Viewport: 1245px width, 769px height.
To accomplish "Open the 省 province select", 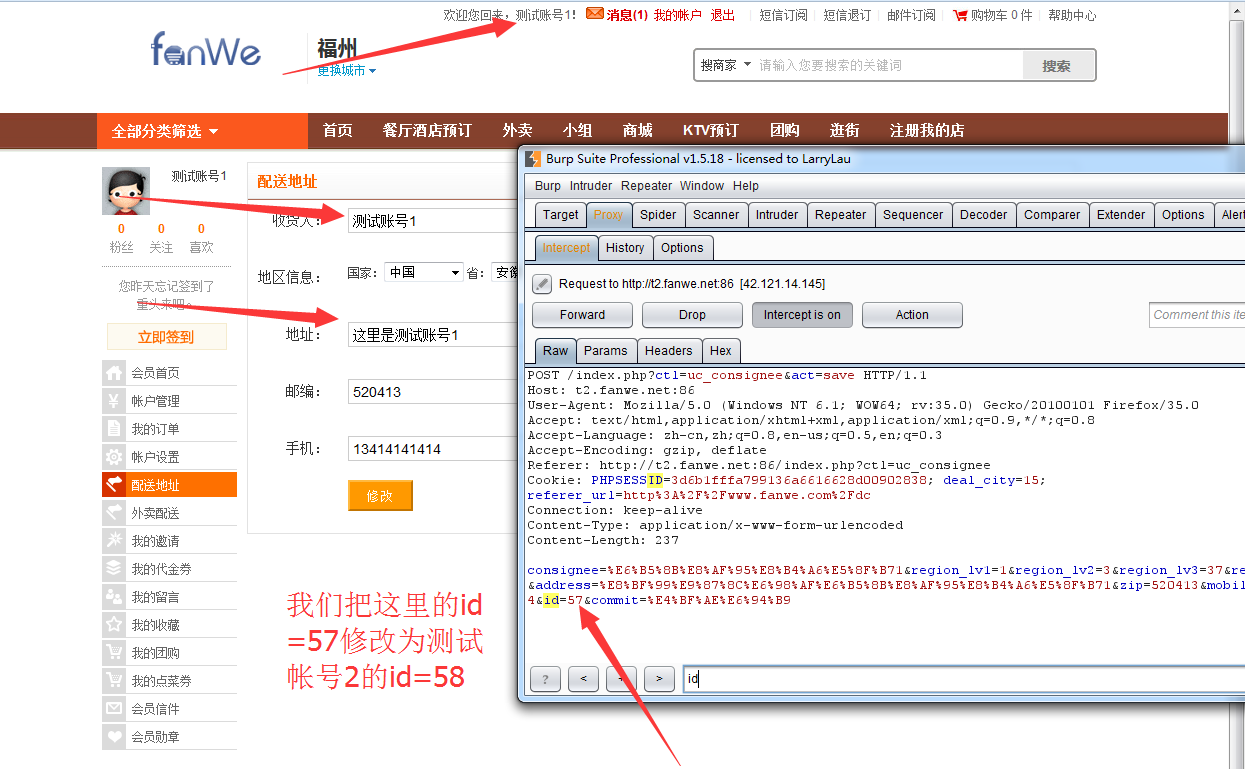I will 505,272.
